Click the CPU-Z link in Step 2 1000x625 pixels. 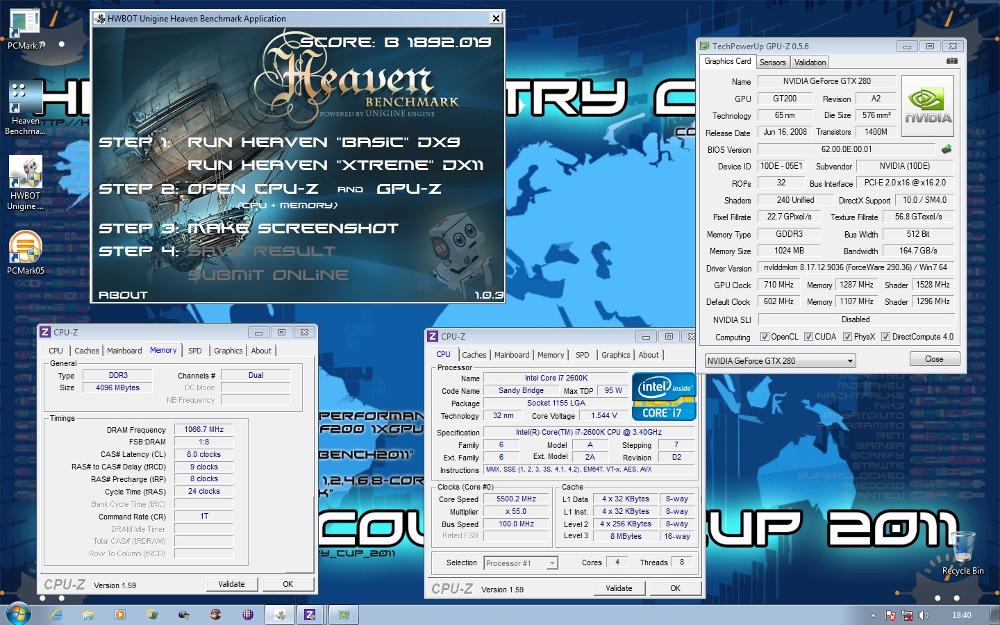tap(287, 189)
